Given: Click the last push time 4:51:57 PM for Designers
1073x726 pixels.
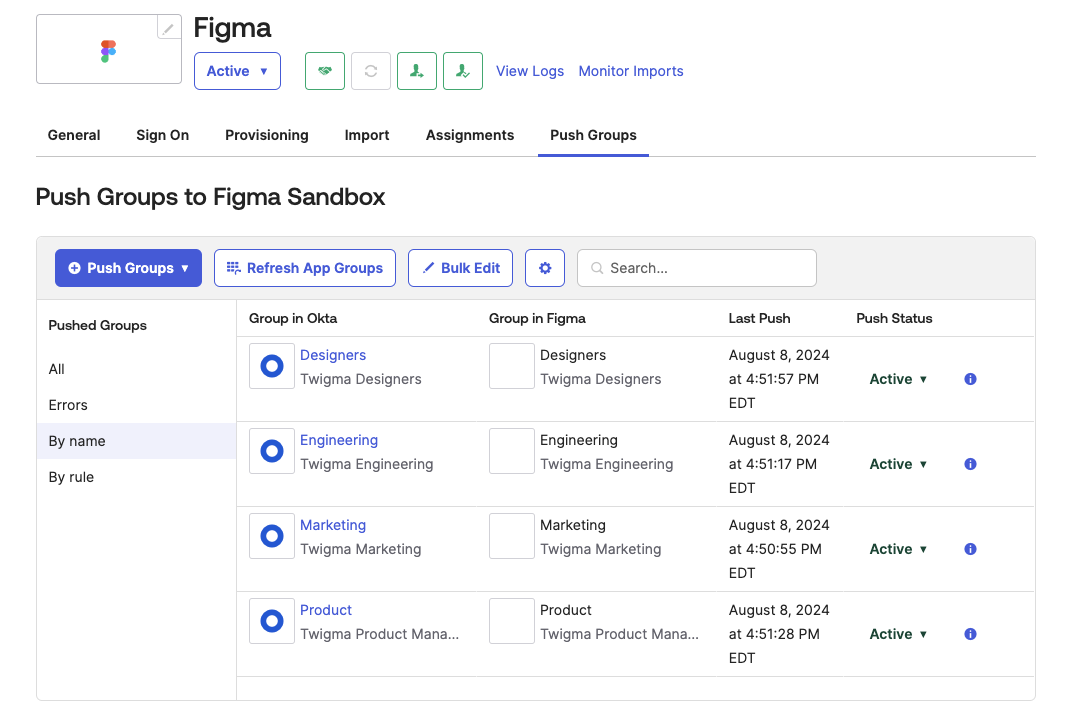Looking at the screenshot, I should point(781,379).
